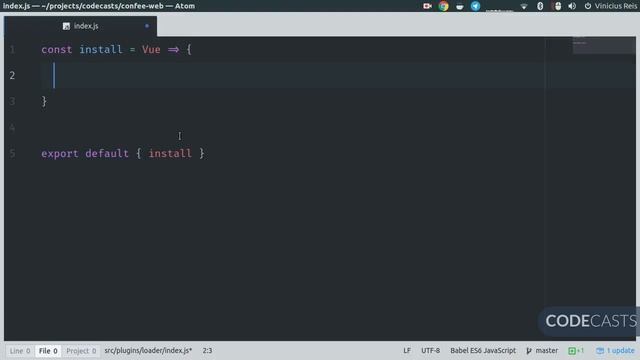Open the UTF-8 encoding selector
Viewport: 640px width, 360px height.
click(430, 351)
